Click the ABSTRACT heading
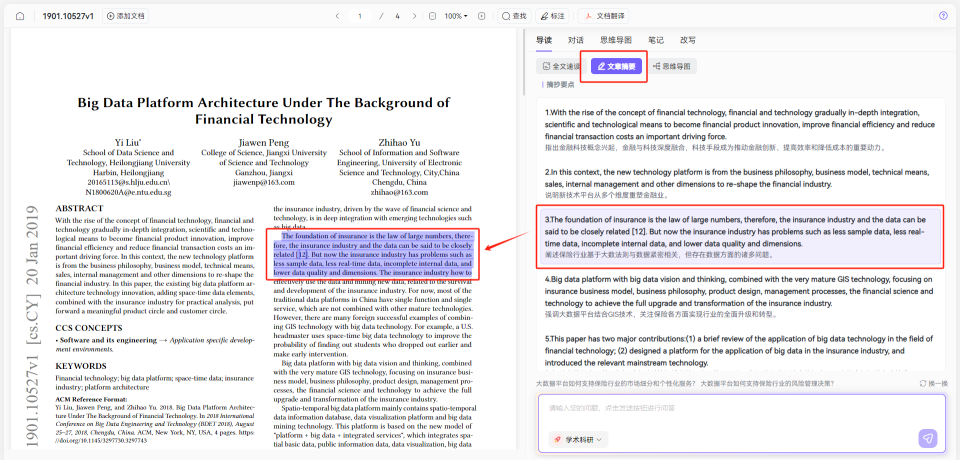 tap(80, 208)
